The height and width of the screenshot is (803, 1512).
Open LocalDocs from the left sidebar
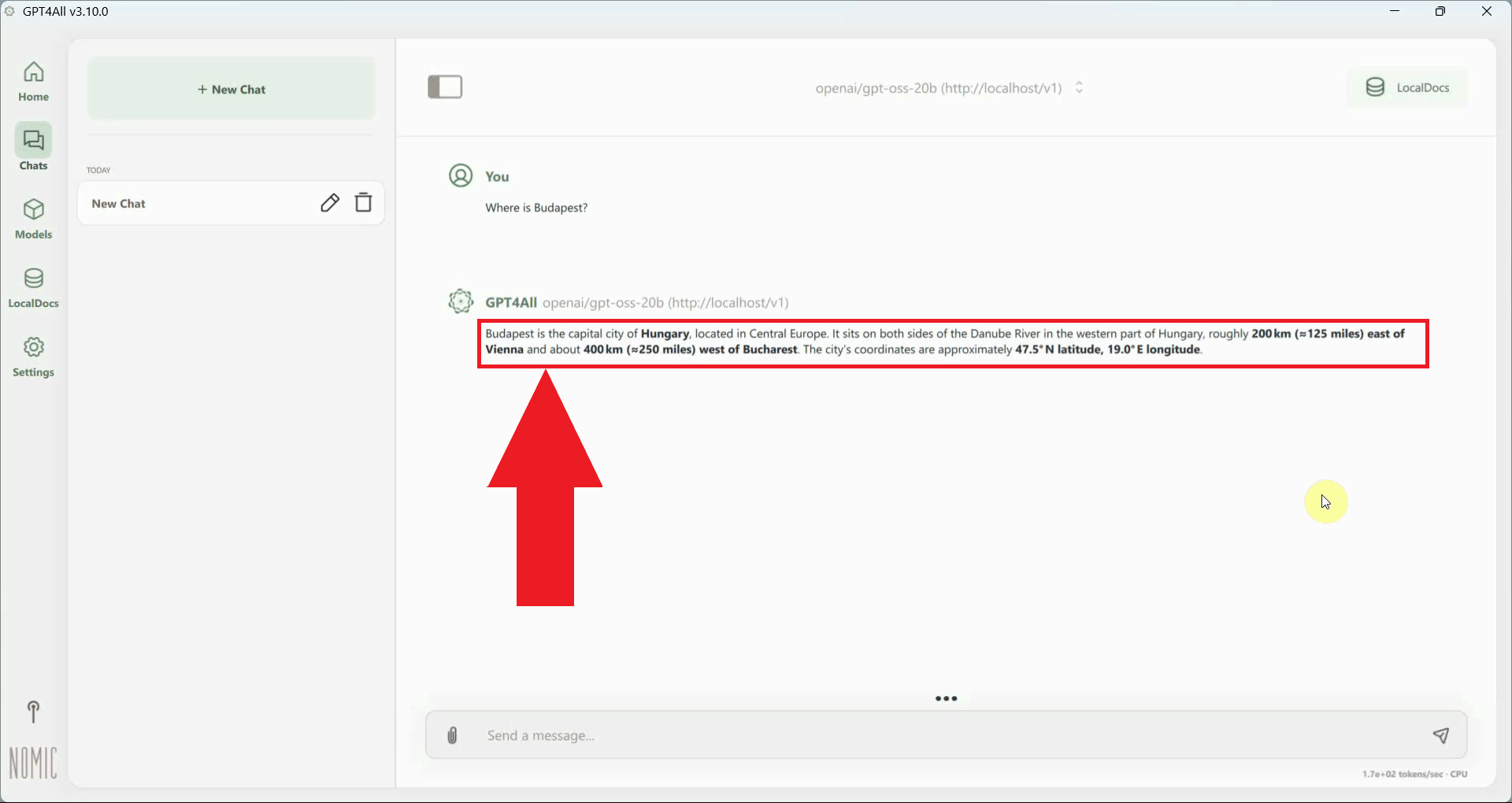click(x=33, y=287)
